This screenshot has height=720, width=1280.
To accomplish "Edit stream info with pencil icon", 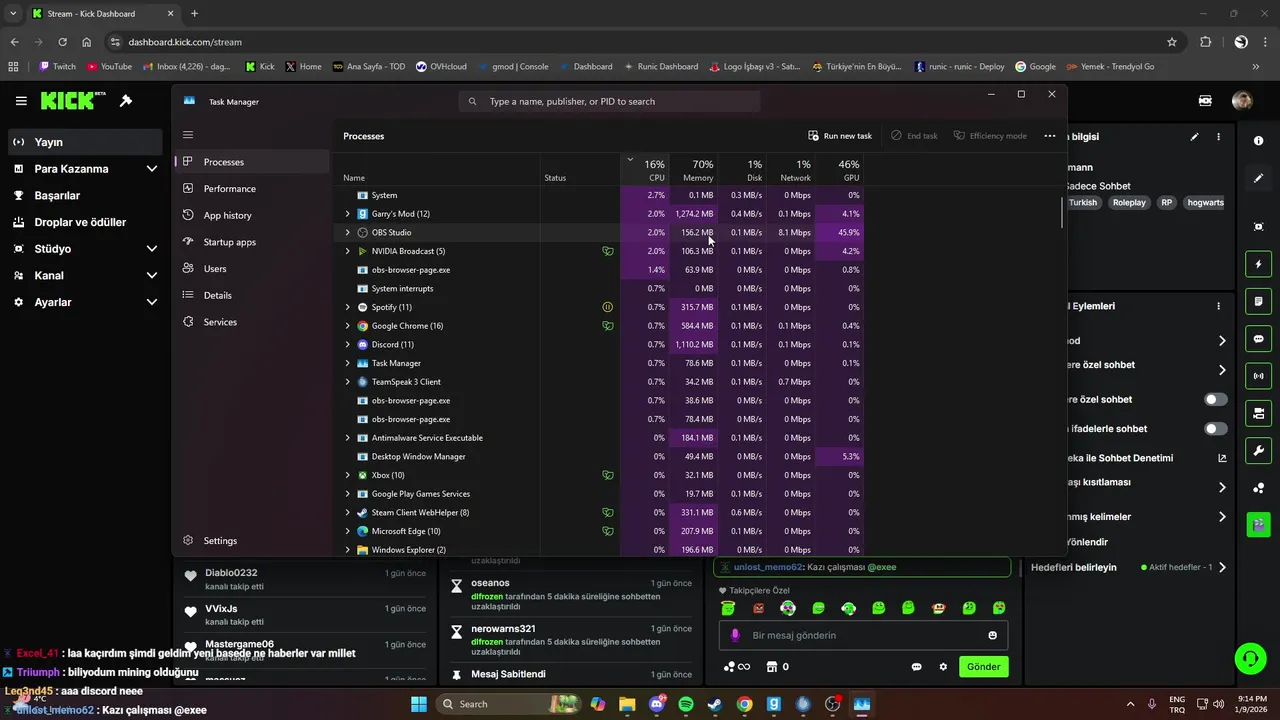I will [x=1194, y=137].
